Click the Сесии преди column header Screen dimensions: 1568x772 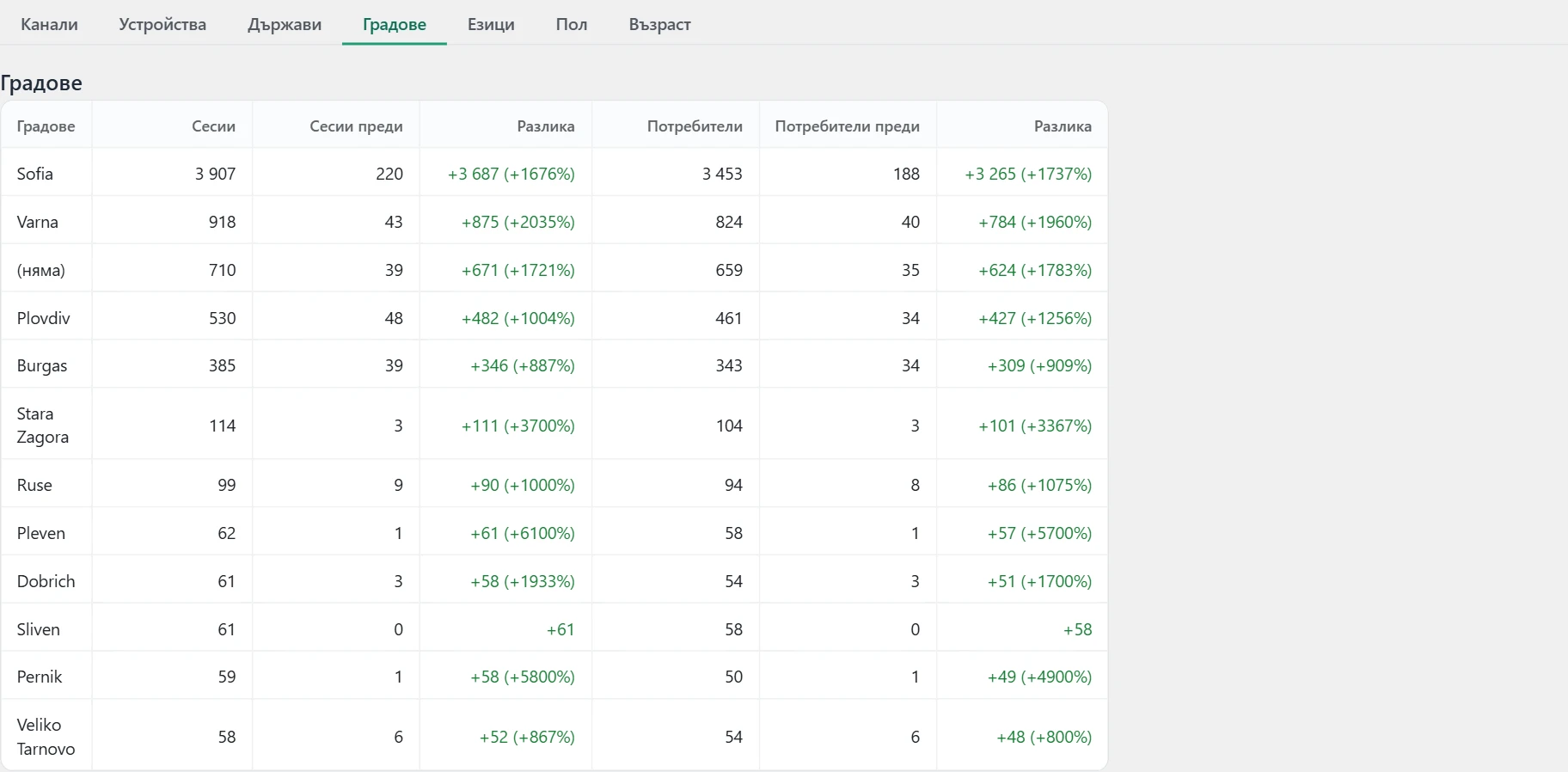pos(356,126)
